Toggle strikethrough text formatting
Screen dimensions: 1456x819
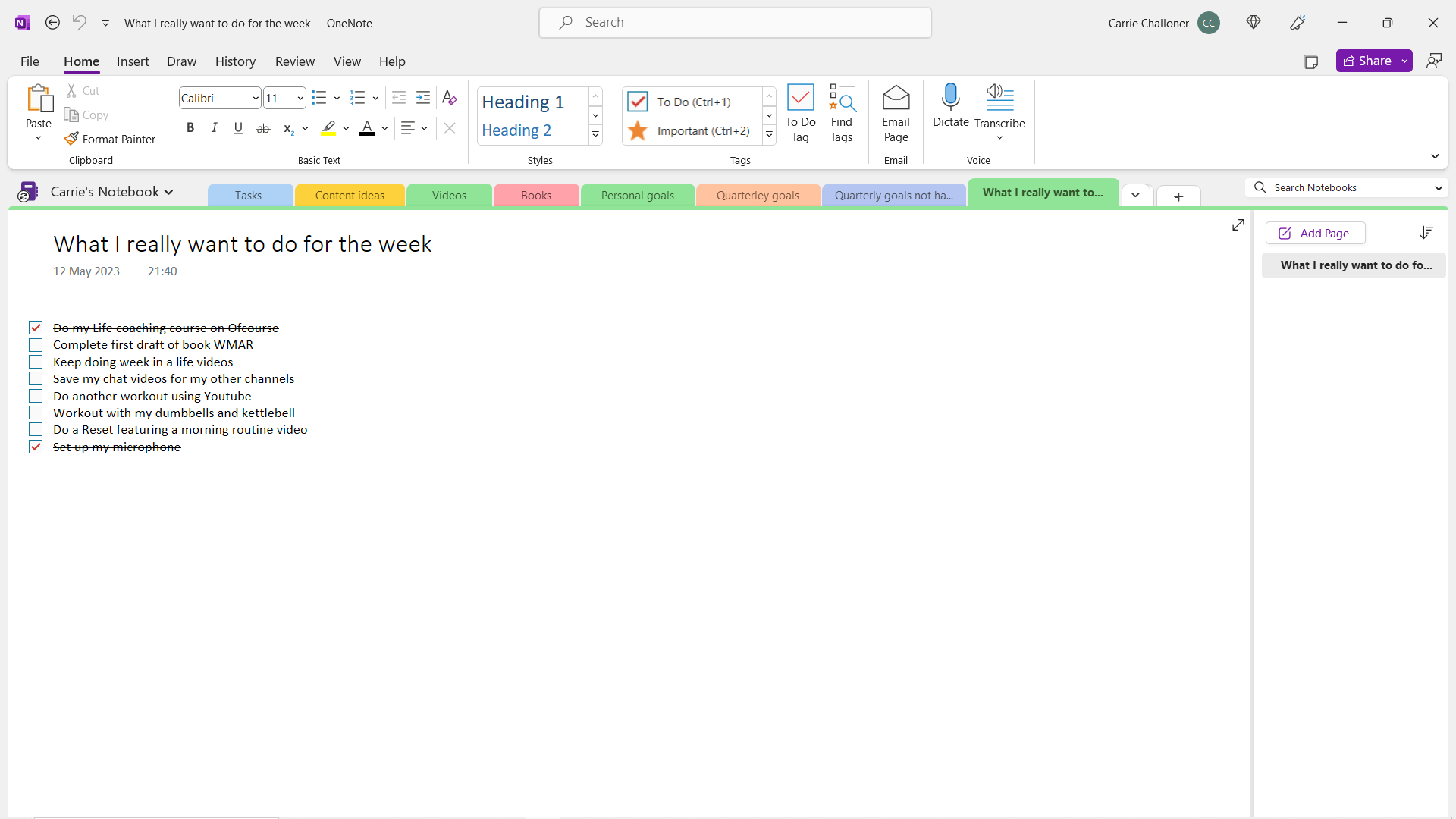(x=263, y=128)
